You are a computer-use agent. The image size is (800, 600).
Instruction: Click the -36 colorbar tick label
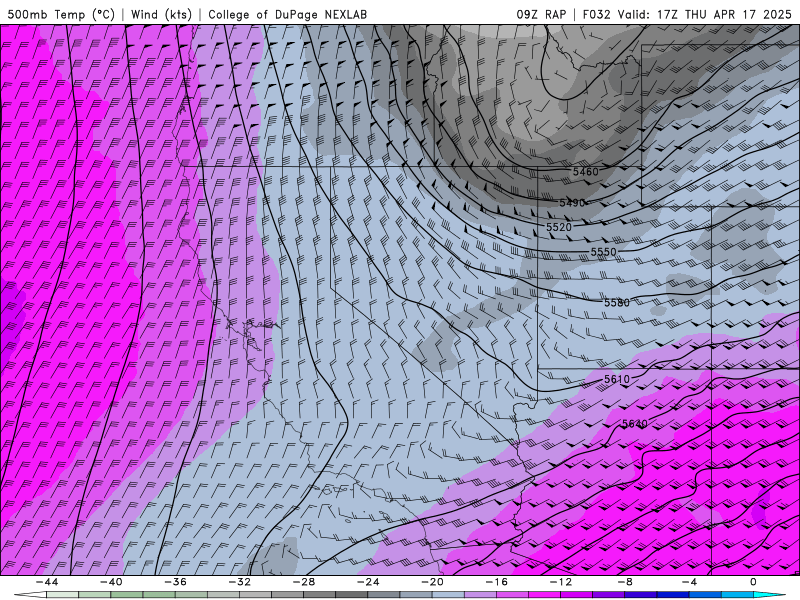pyautogui.click(x=176, y=582)
